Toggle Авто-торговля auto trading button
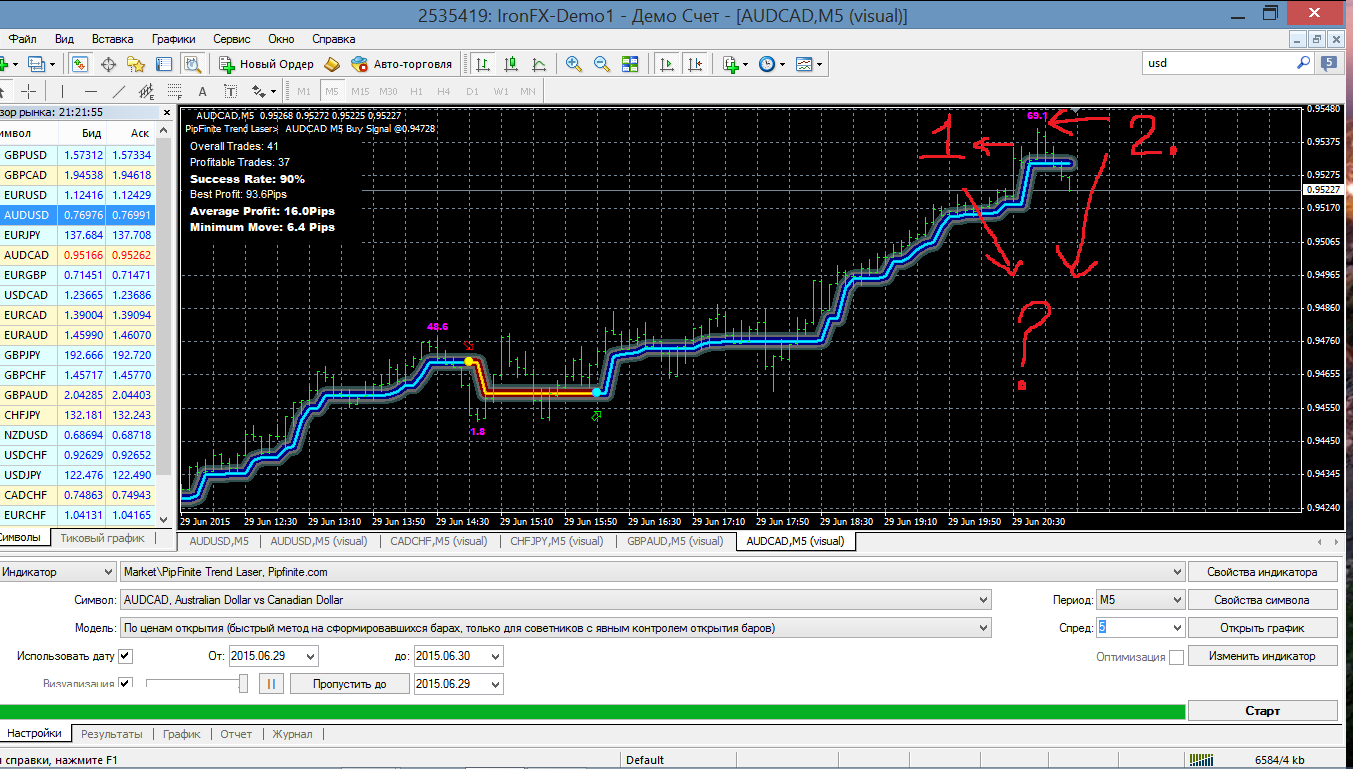Image resolution: width=1353 pixels, height=772 pixels. pyautogui.click(x=401, y=64)
